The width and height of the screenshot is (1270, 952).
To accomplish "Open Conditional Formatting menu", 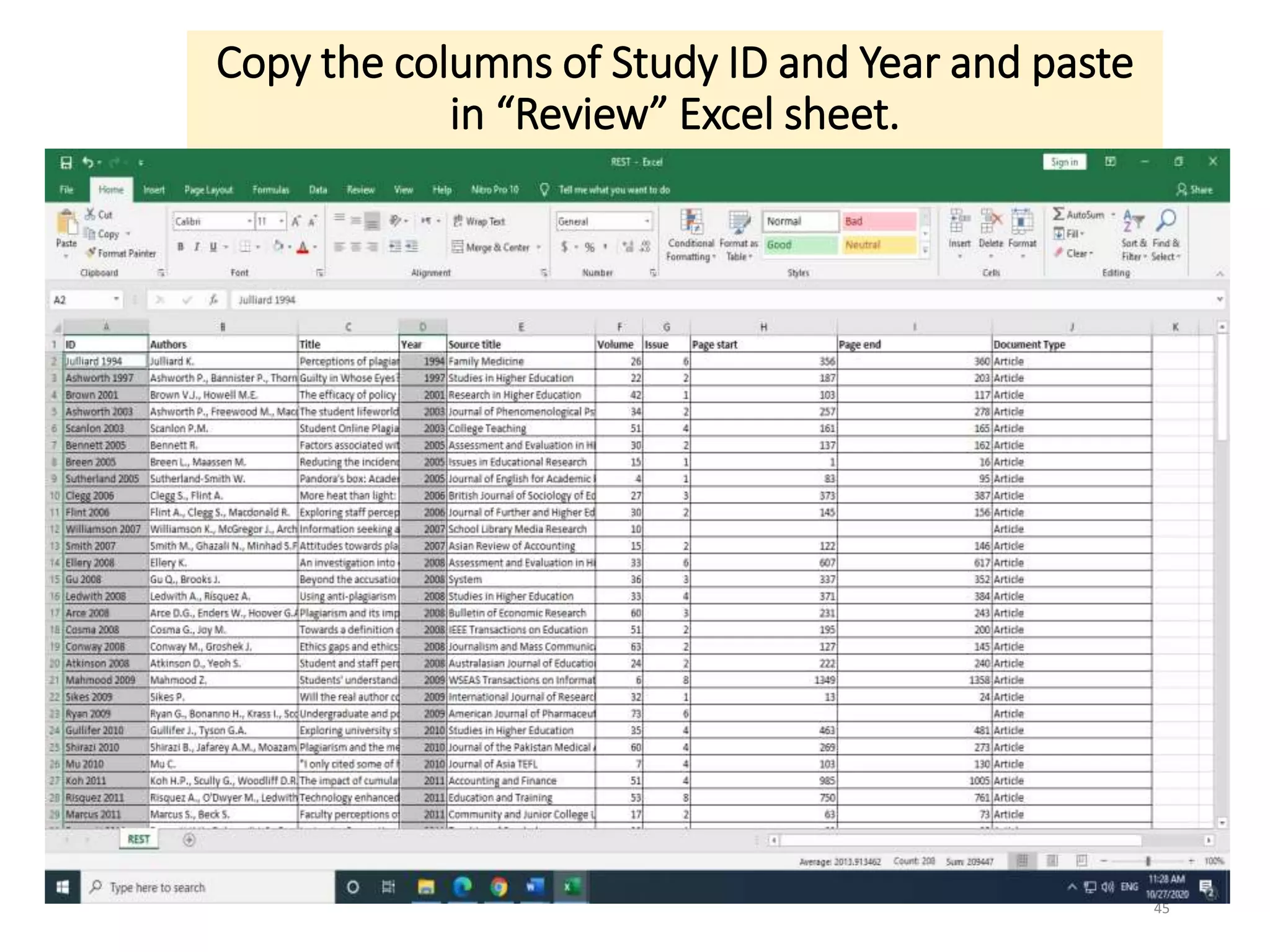I will 691,236.
